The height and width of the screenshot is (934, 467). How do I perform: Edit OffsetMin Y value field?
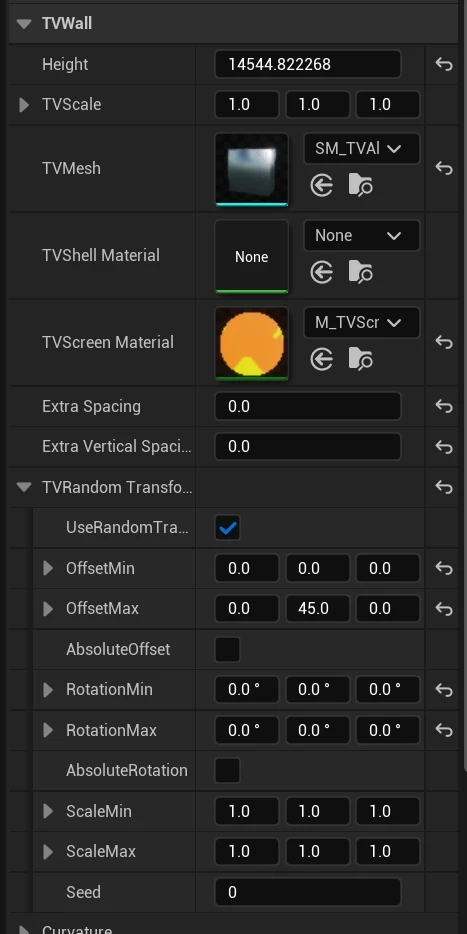pos(317,568)
